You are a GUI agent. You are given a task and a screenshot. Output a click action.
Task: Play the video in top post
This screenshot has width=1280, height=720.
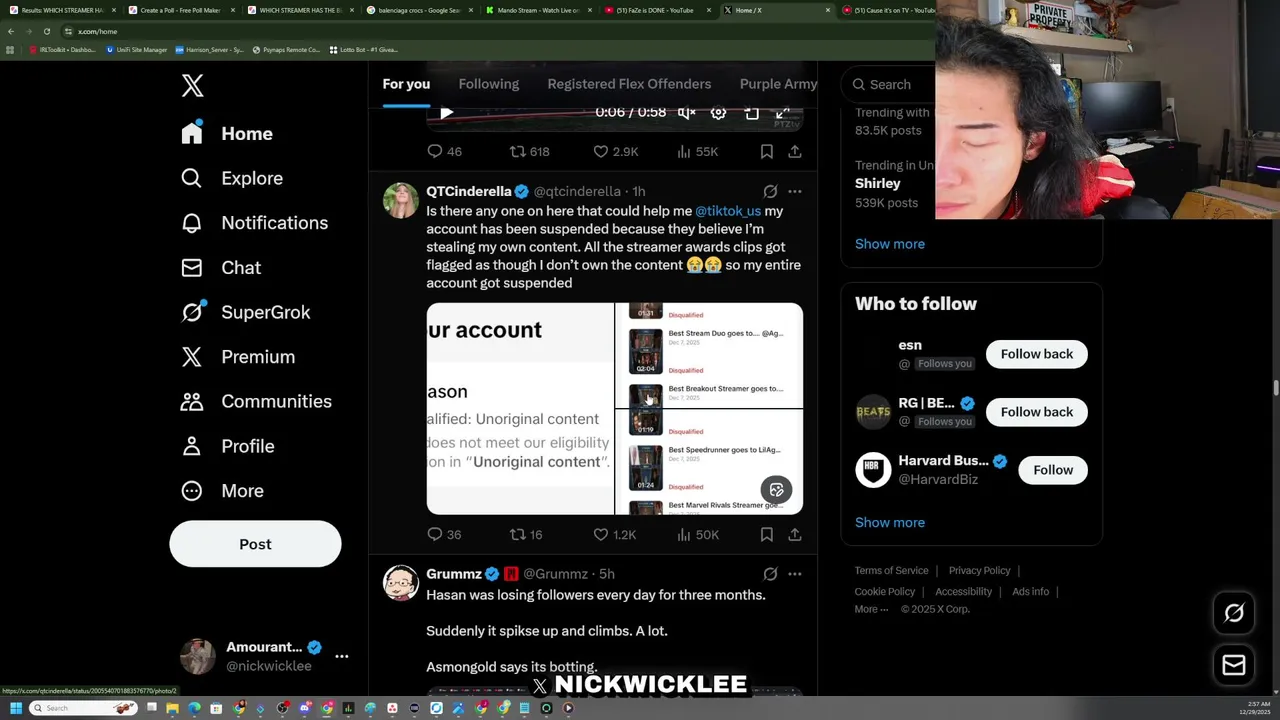tap(446, 113)
